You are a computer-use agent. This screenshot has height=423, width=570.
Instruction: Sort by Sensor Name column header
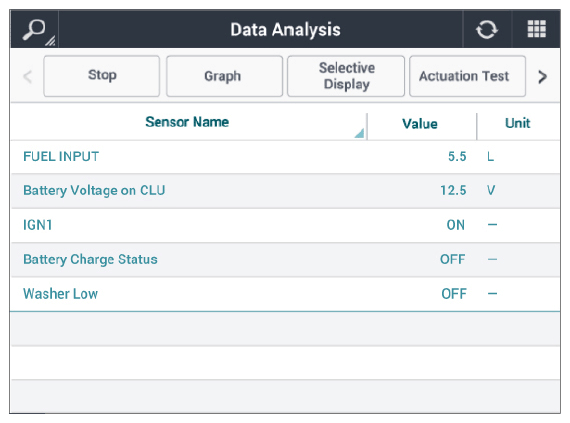point(188,122)
